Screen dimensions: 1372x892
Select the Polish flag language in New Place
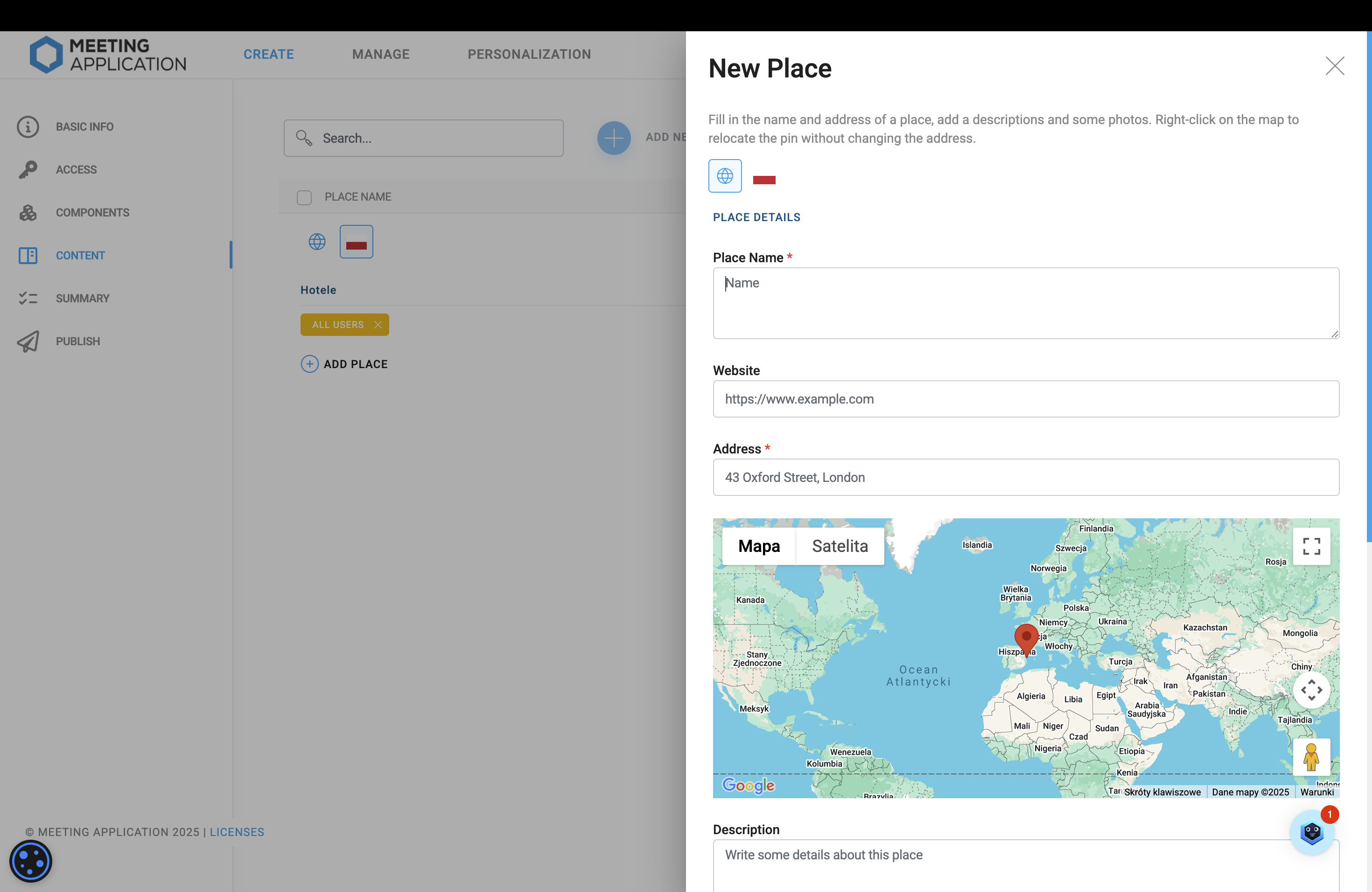(x=764, y=179)
